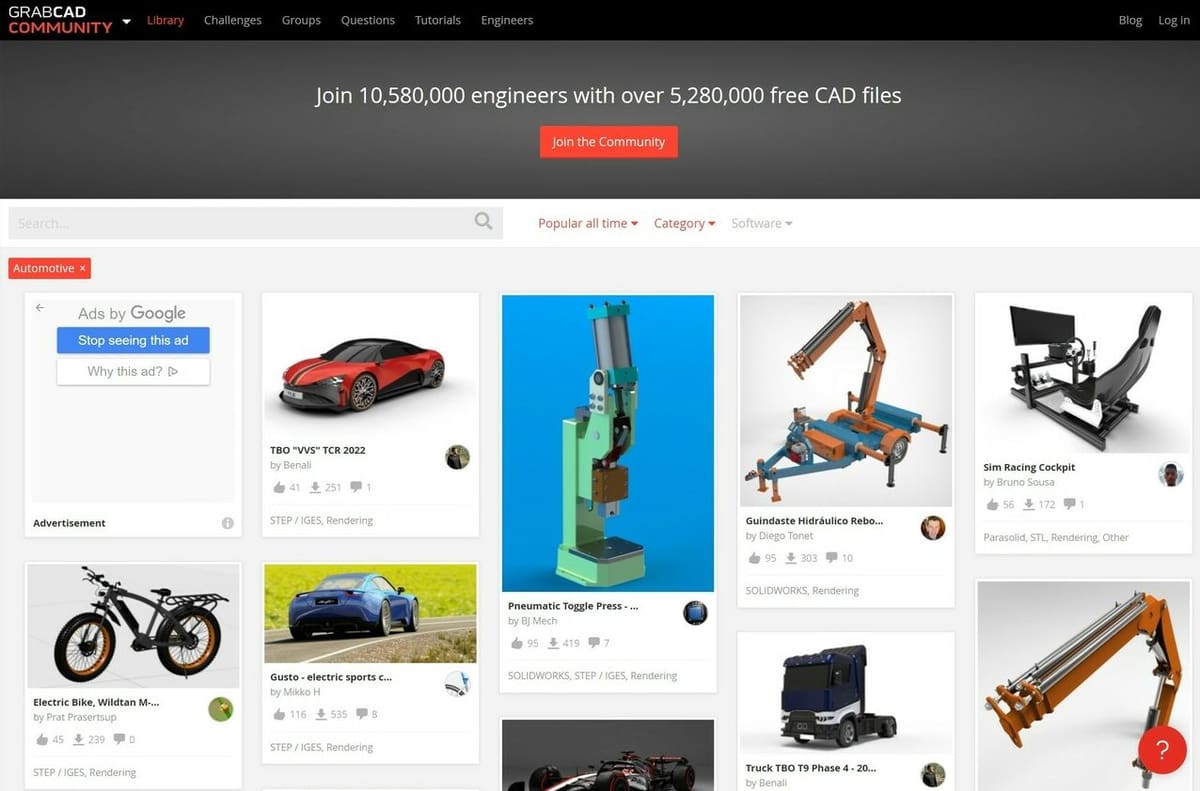Open the Software filter dropdown

[x=761, y=223]
